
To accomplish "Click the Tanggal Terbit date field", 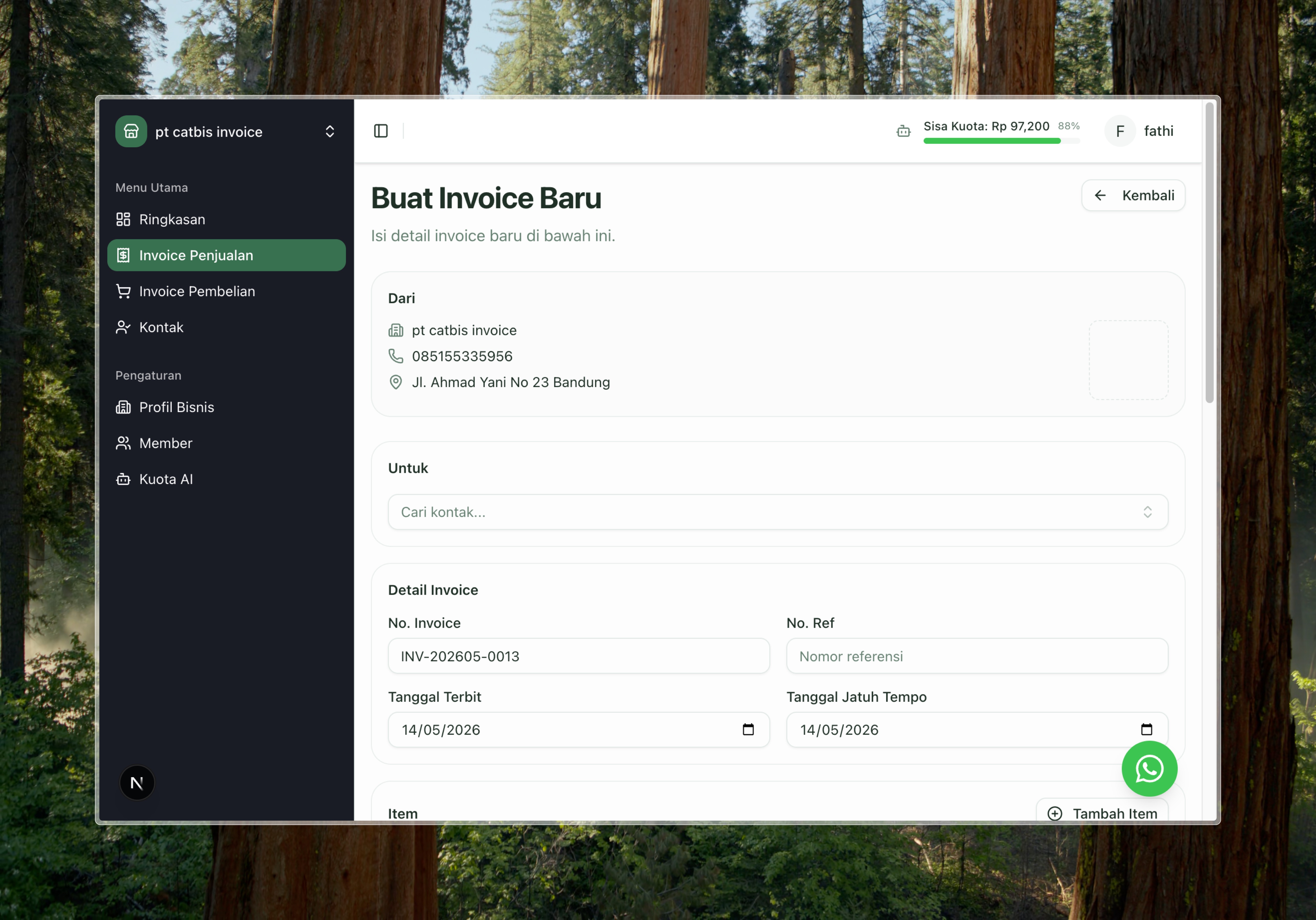I will tap(578, 730).
